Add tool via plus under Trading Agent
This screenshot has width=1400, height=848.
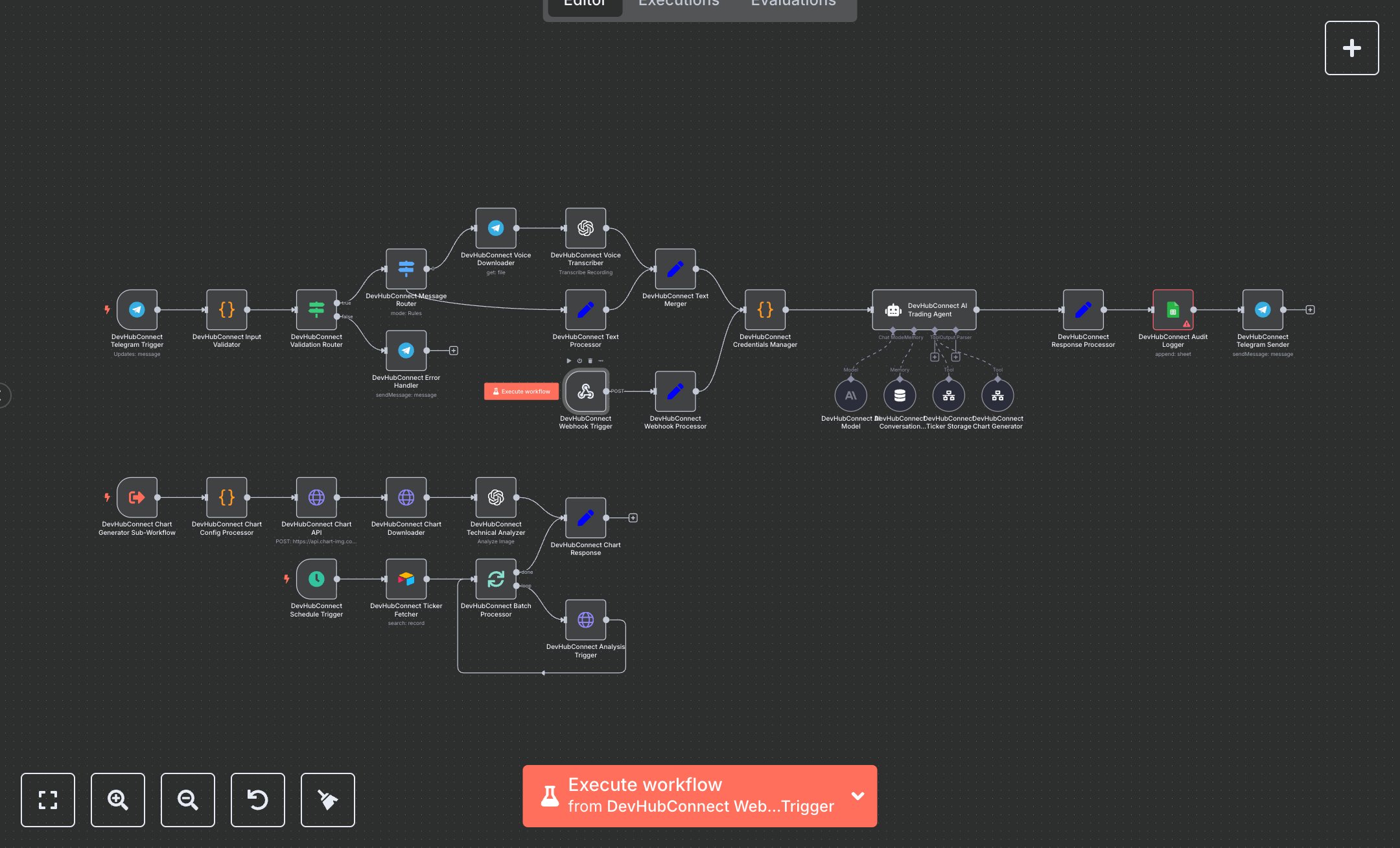click(x=934, y=357)
